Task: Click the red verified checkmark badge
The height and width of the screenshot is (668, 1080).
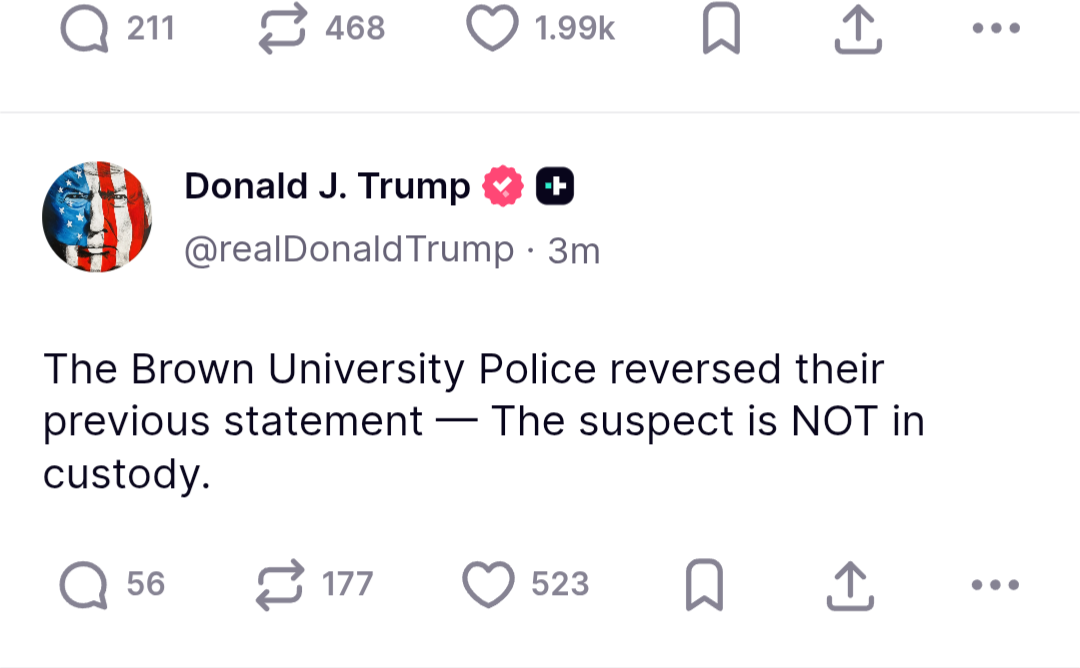Action: coord(503,186)
